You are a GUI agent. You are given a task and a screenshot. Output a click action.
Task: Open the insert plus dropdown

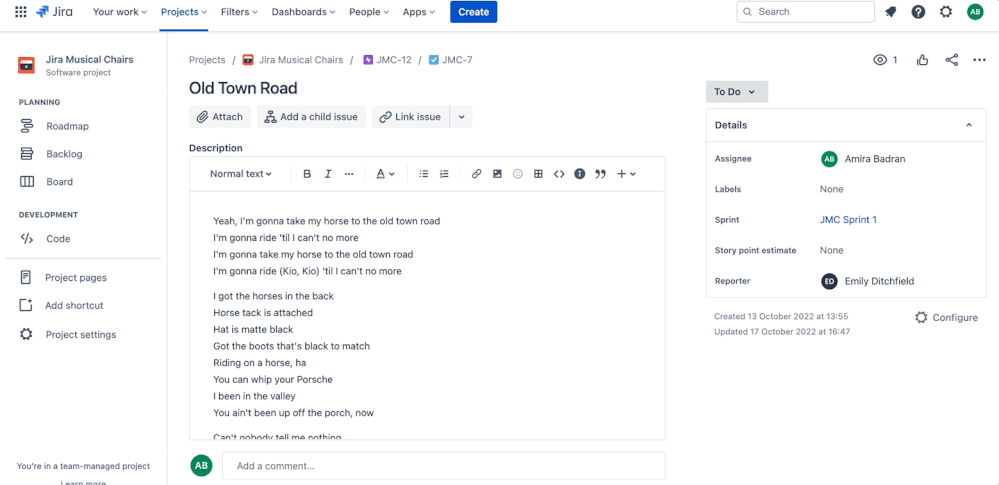[x=626, y=173]
